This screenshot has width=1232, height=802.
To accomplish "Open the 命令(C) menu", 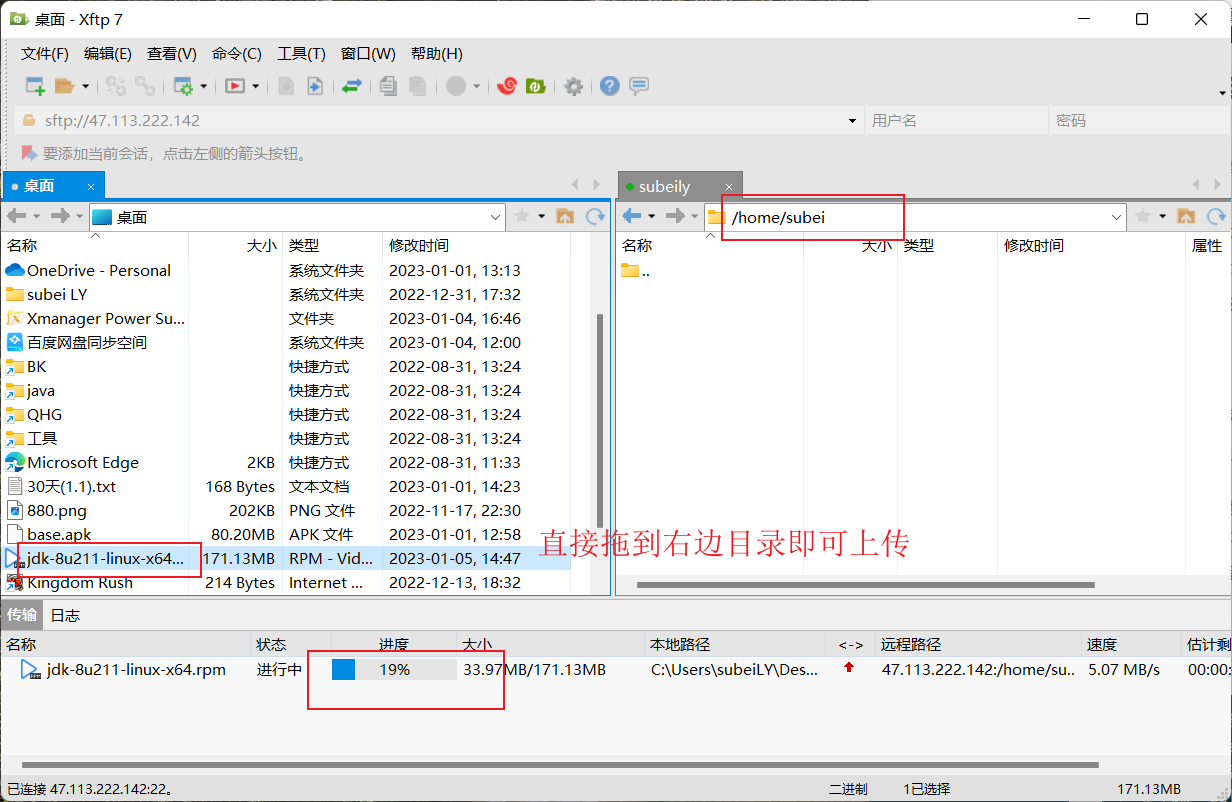I will point(237,54).
